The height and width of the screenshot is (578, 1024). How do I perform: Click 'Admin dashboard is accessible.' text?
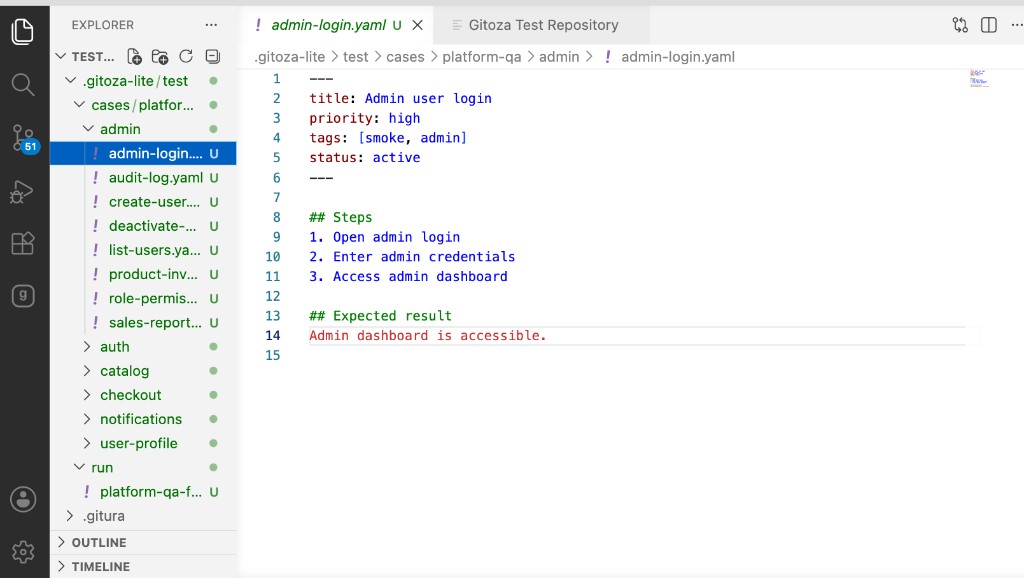point(427,336)
